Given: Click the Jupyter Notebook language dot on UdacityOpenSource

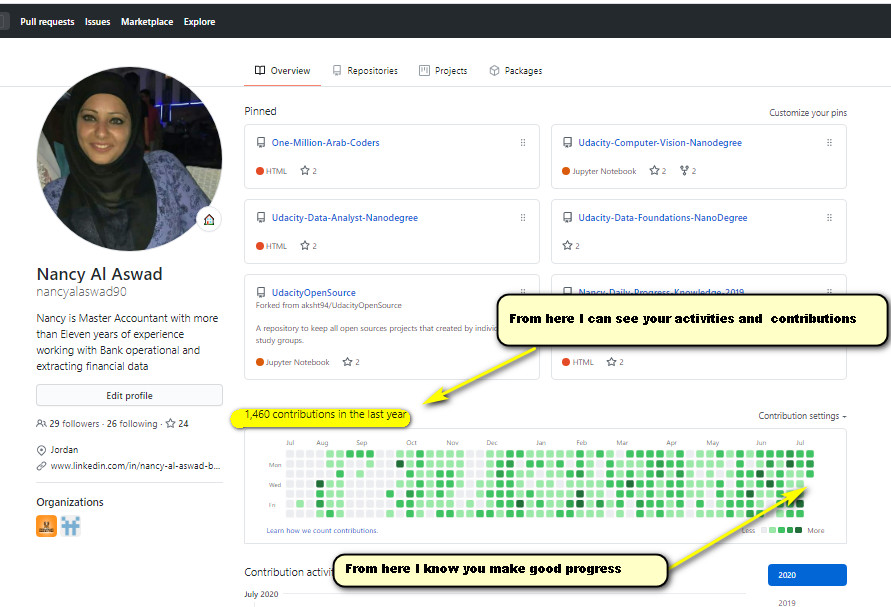Looking at the screenshot, I should click(x=262, y=362).
